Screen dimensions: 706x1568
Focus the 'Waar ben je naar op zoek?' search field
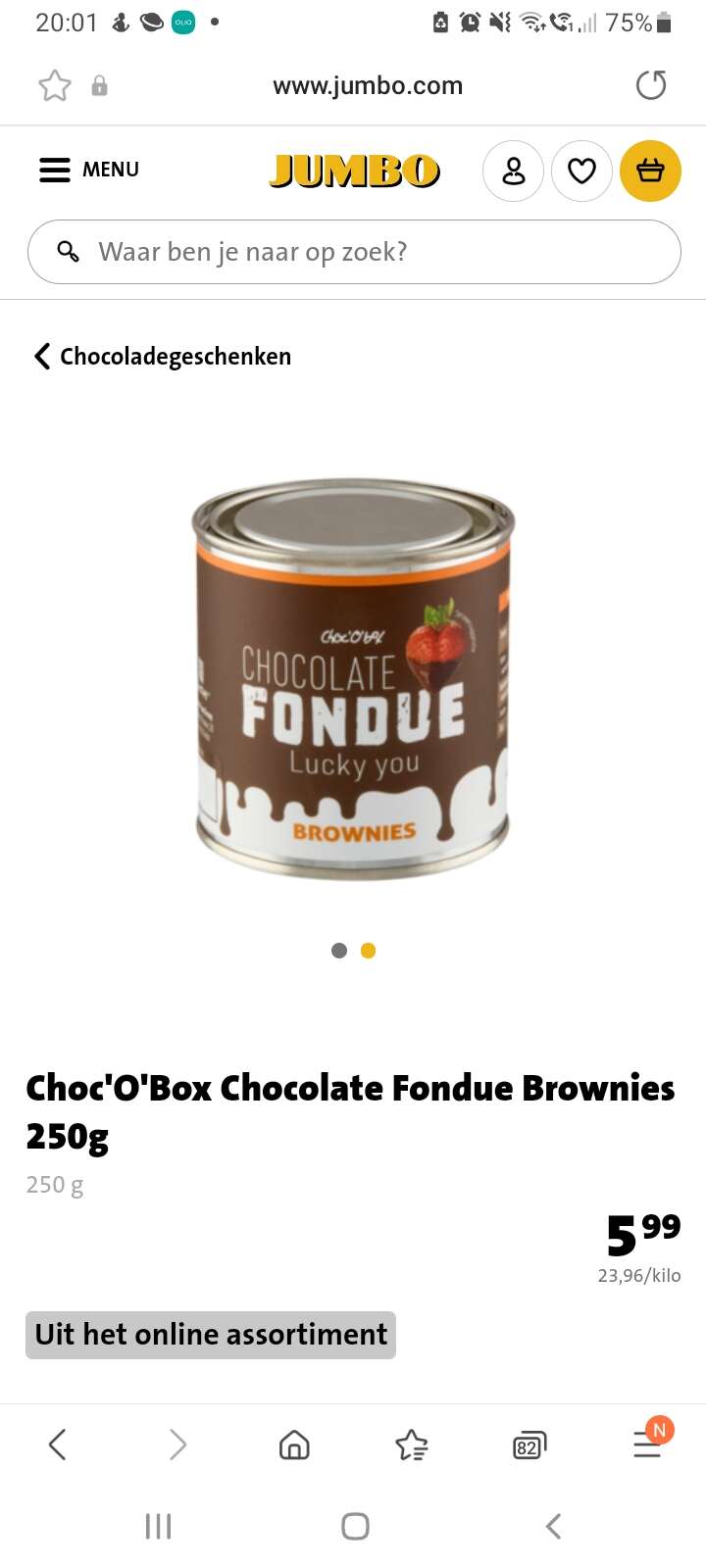tap(354, 252)
